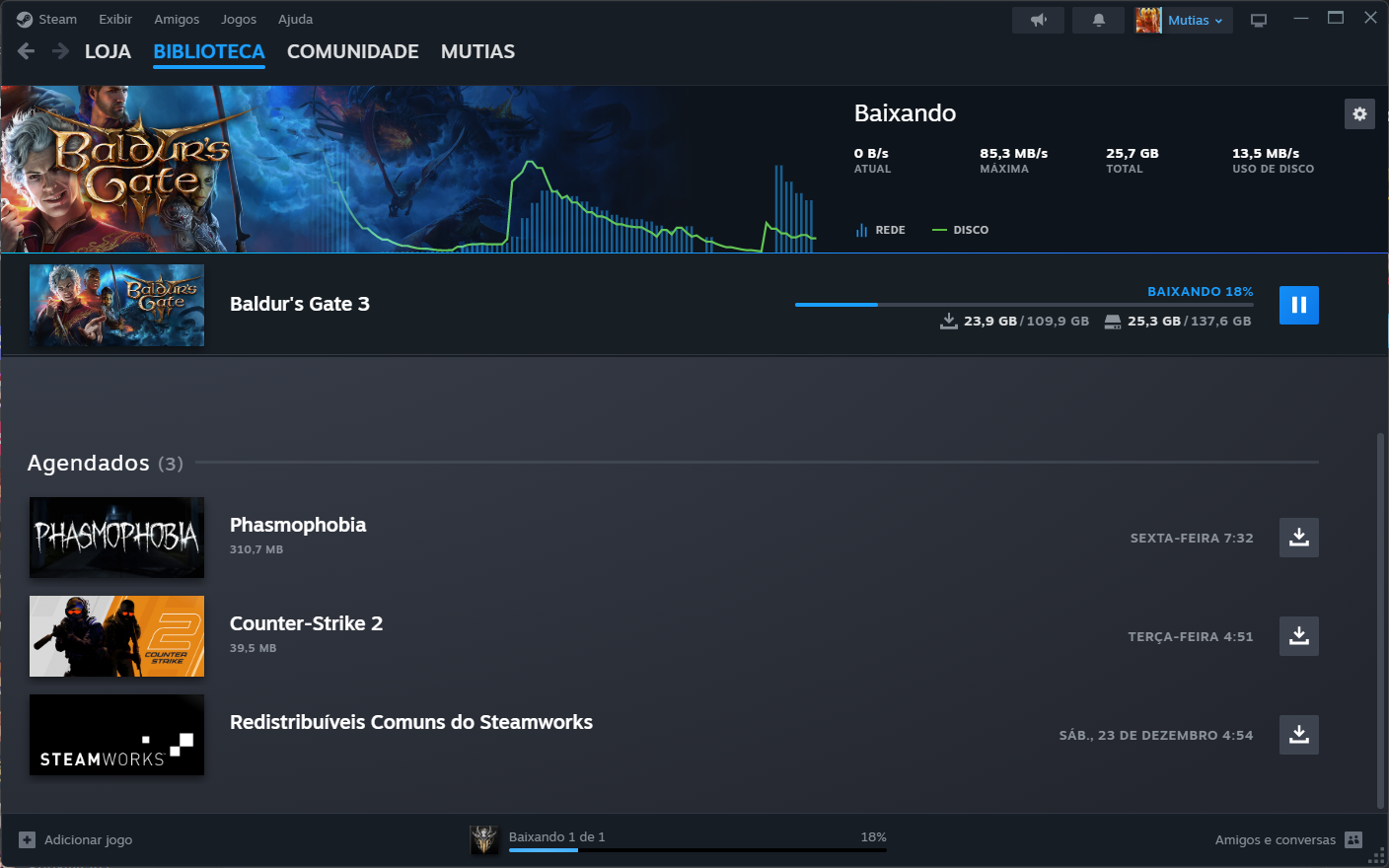Click the plus icon to add a game
1389x868 pixels.
pyautogui.click(x=28, y=839)
